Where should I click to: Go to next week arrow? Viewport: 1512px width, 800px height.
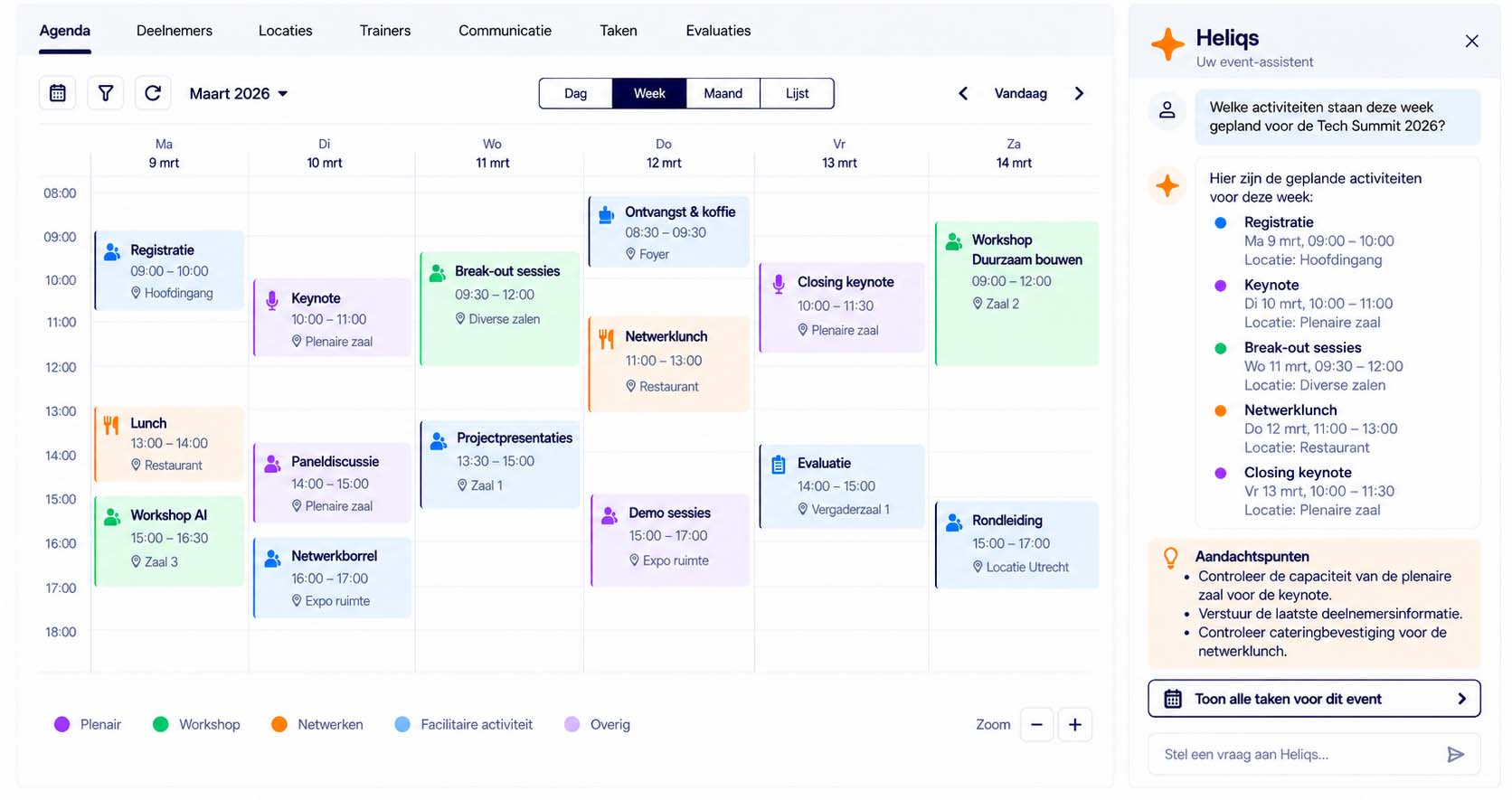(1079, 93)
